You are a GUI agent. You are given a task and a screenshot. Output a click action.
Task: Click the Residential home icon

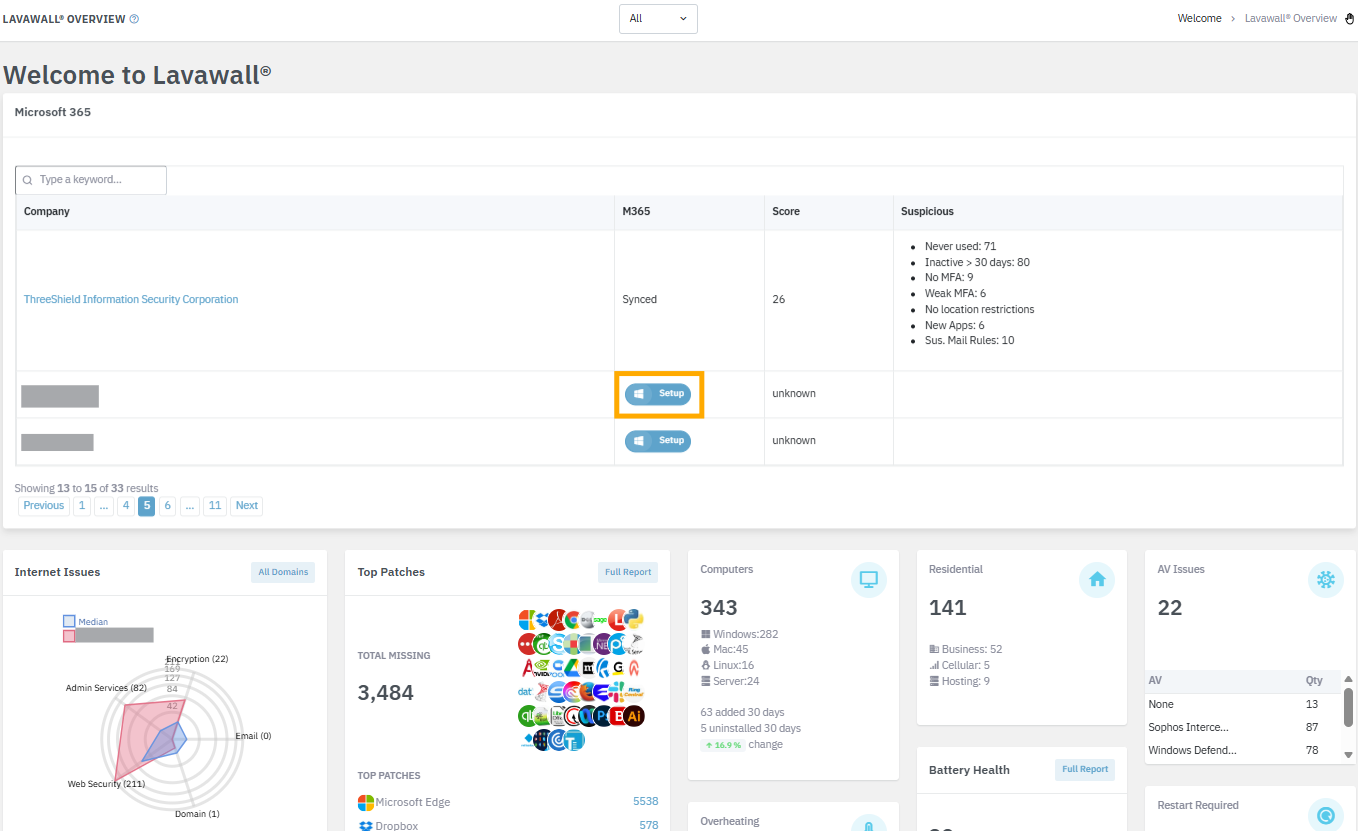pos(1096,580)
